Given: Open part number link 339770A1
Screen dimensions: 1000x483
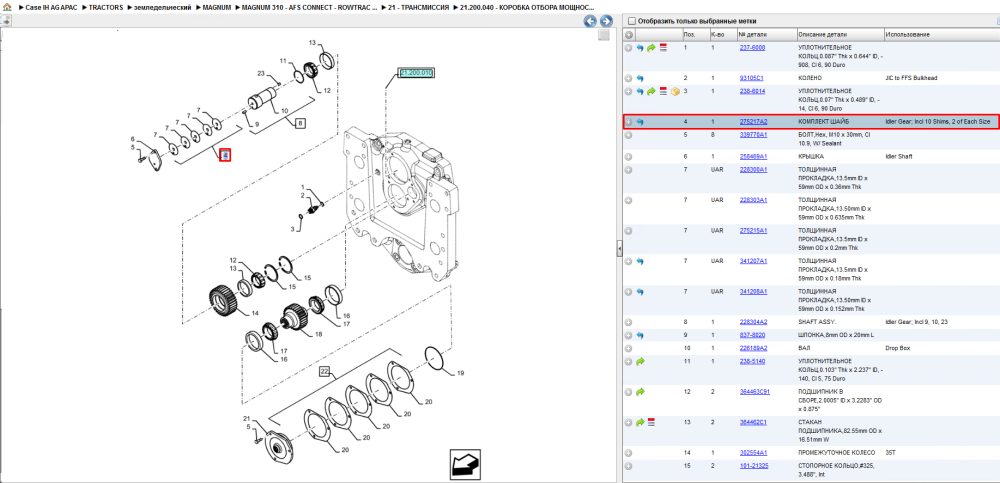Looking at the screenshot, I should [x=753, y=135].
